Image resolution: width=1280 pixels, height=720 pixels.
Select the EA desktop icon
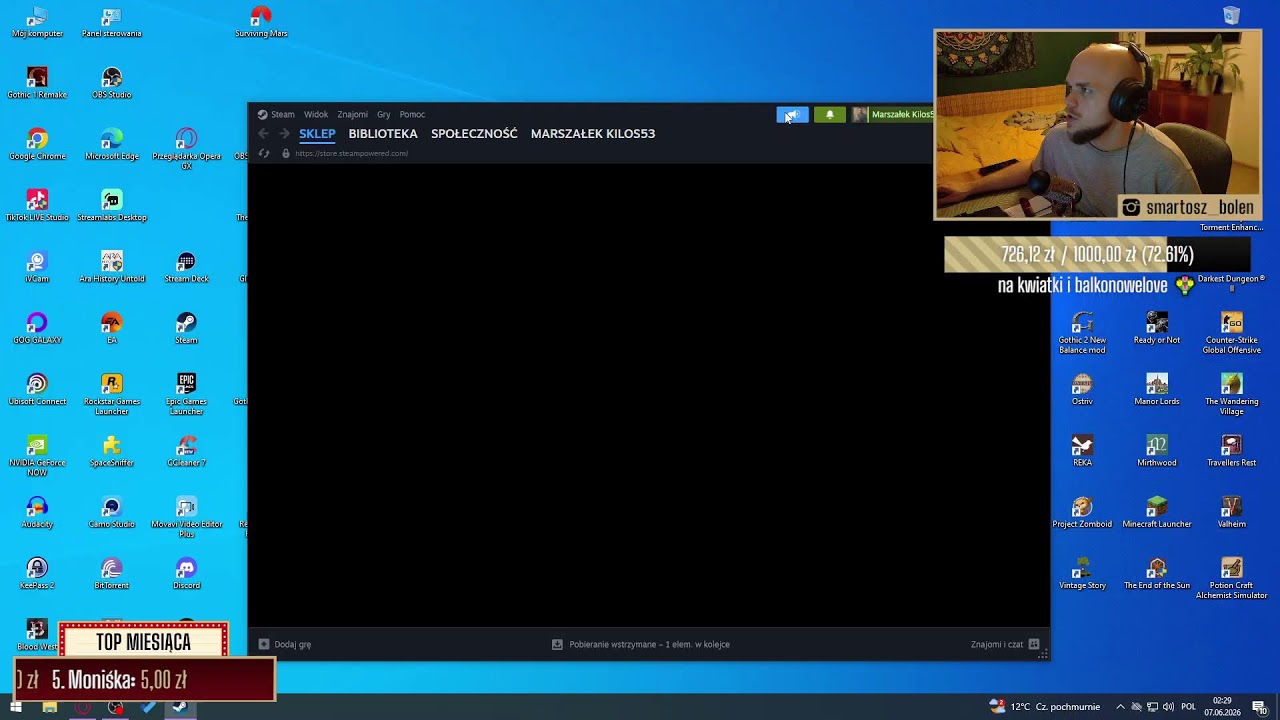click(x=112, y=329)
